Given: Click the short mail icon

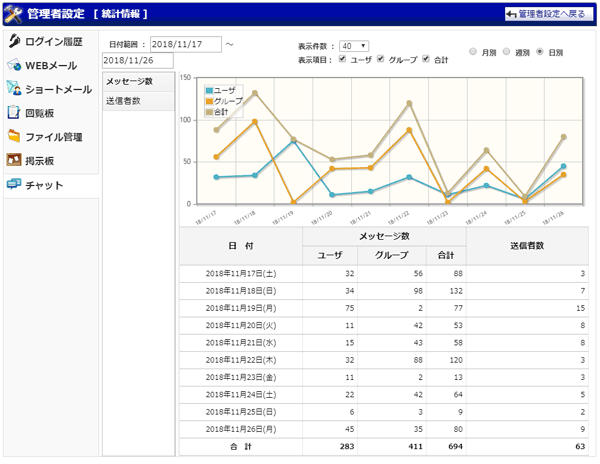Looking at the screenshot, I should (14, 88).
